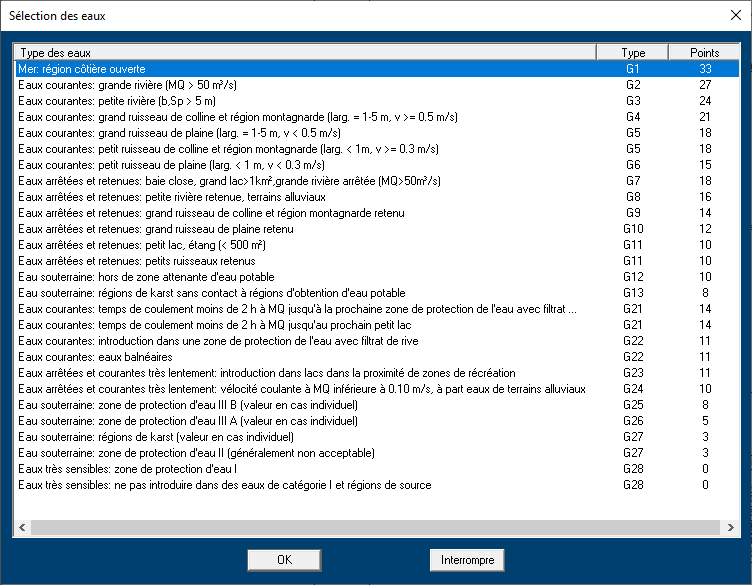Click type cell 'G6'
The width and height of the screenshot is (752, 585).
coord(633,165)
